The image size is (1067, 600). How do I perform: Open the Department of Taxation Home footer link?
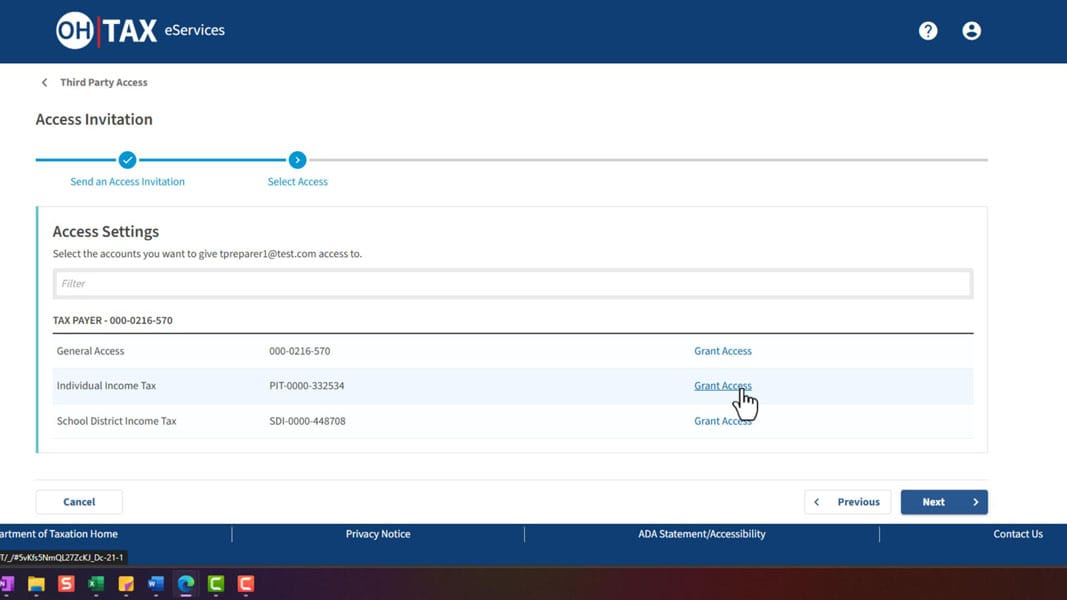click(x=59, y=534)
